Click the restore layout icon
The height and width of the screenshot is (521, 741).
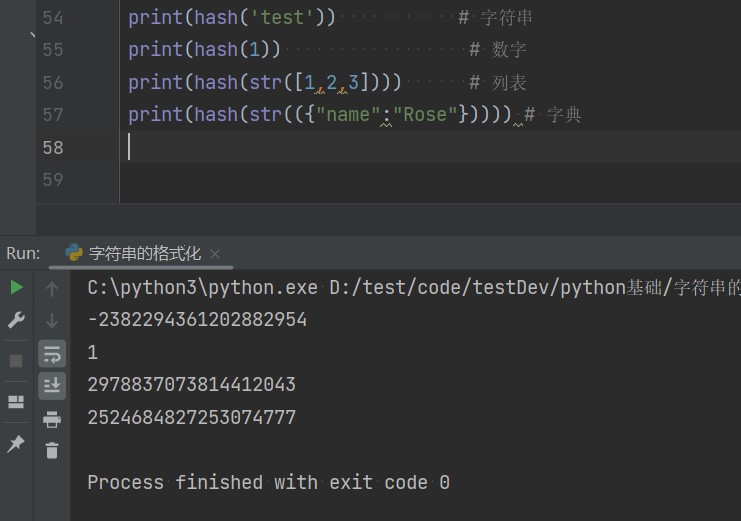pyautogui.click(x=16, y=402)
